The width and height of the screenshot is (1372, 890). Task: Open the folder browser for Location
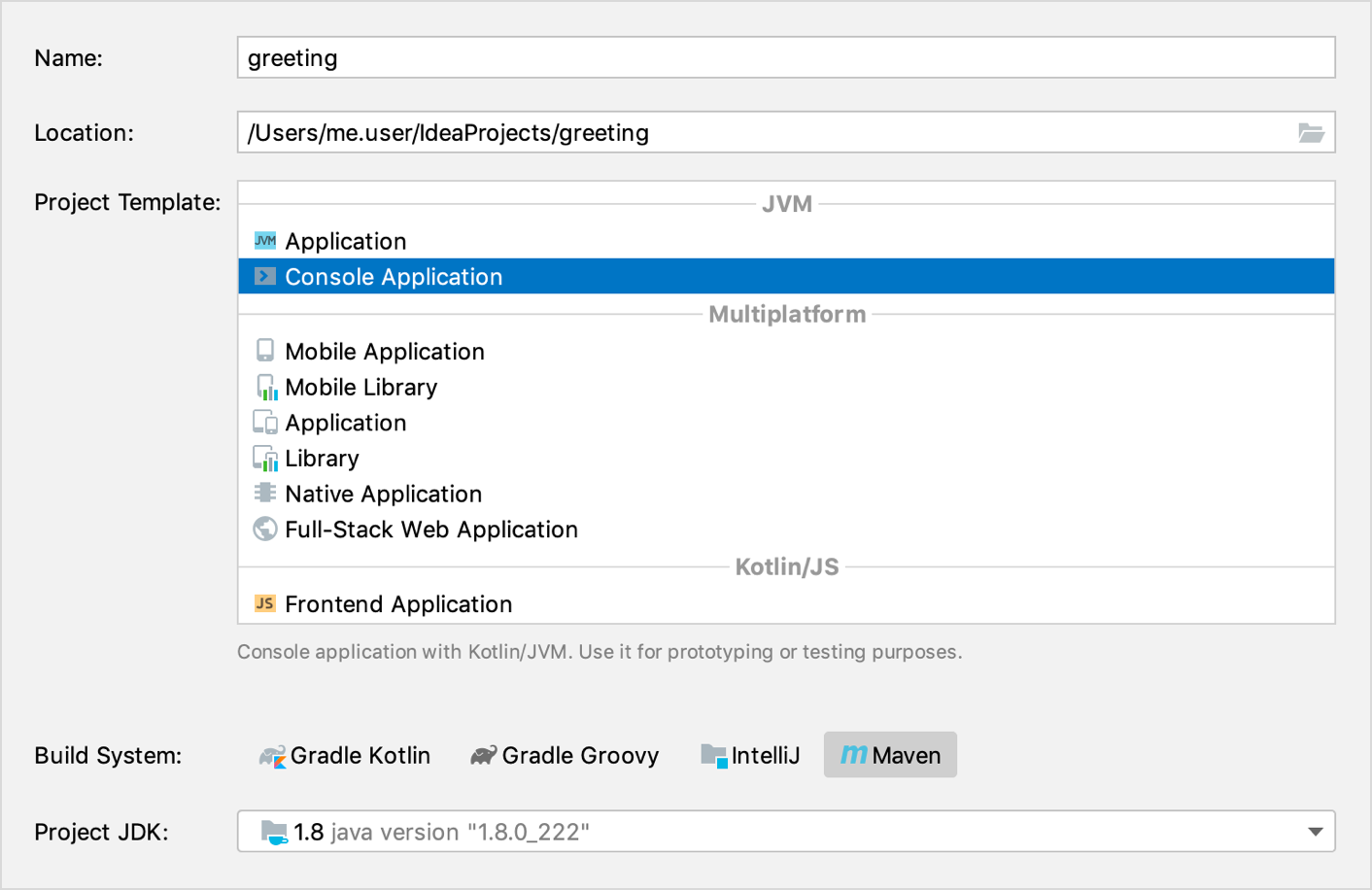coord(1312,132)
